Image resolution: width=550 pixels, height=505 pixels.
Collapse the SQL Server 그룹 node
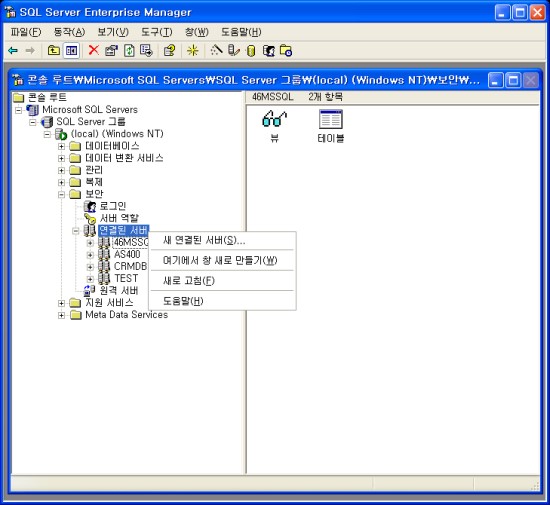(33, 122)
